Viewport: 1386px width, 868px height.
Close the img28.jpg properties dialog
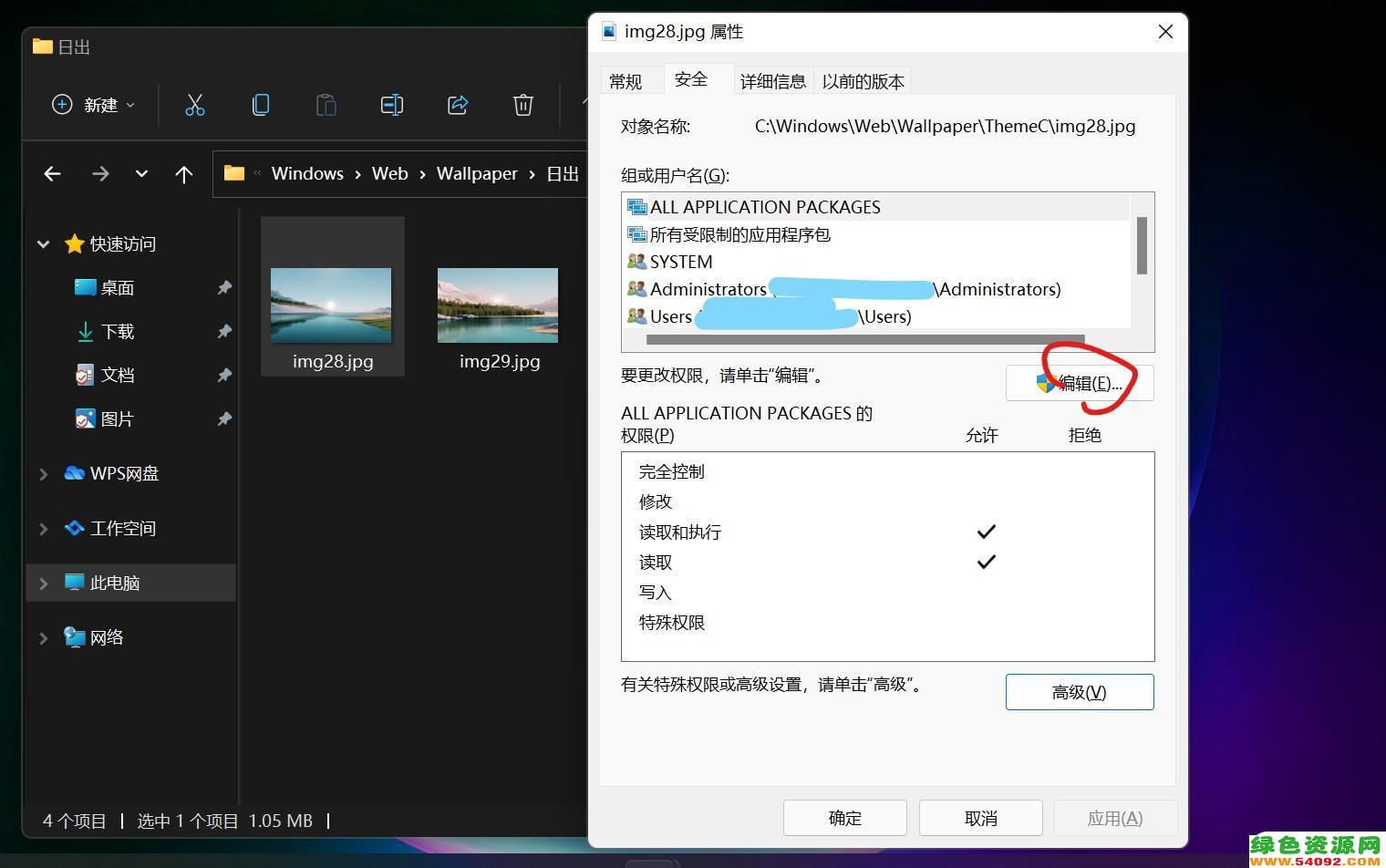coord(1165,32)
